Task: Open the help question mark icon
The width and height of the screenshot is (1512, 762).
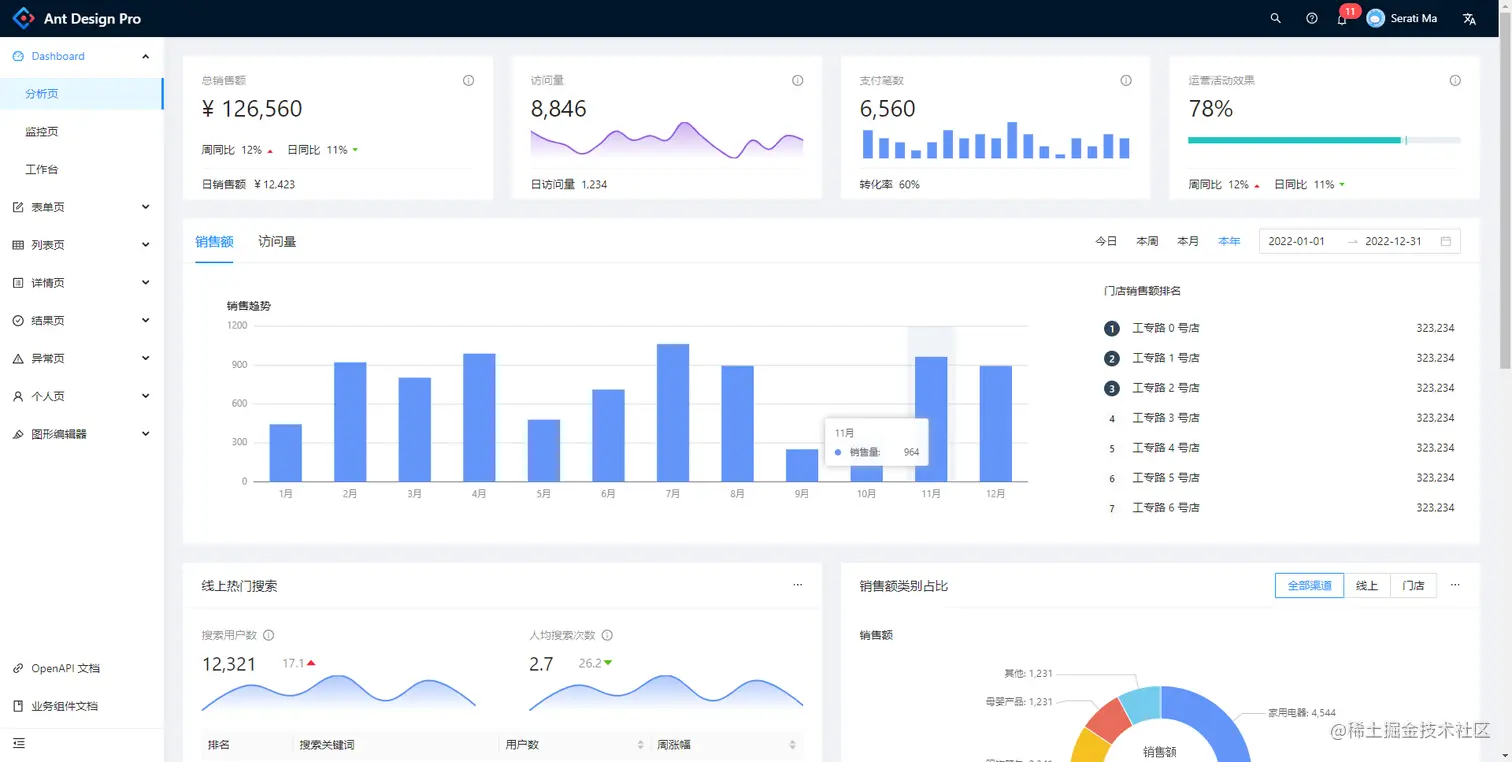Action: click(x=1312, y=18)
